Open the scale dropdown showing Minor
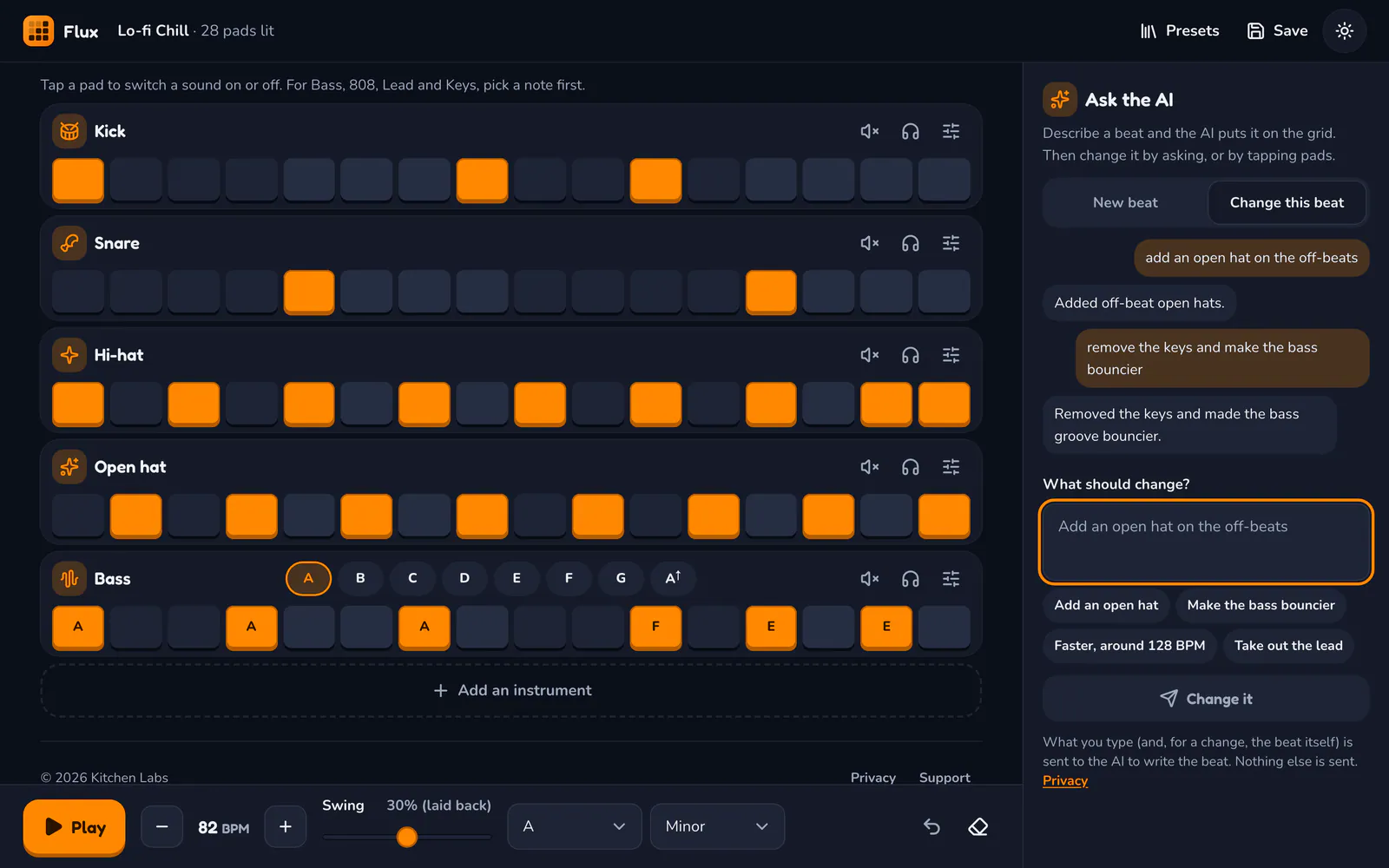 [717, 826]
